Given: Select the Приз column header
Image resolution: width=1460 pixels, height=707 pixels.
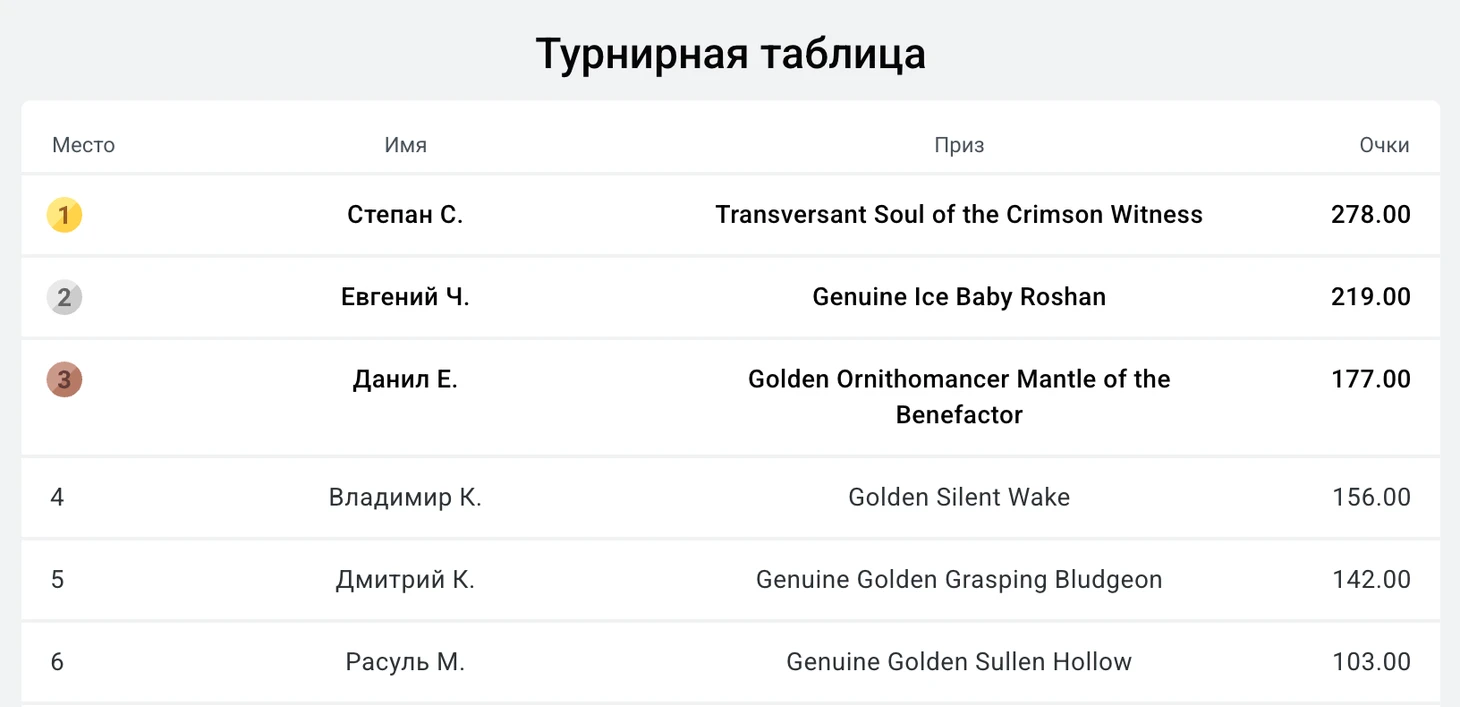Looking at the screenshot, I should click(x=959, y=145).
